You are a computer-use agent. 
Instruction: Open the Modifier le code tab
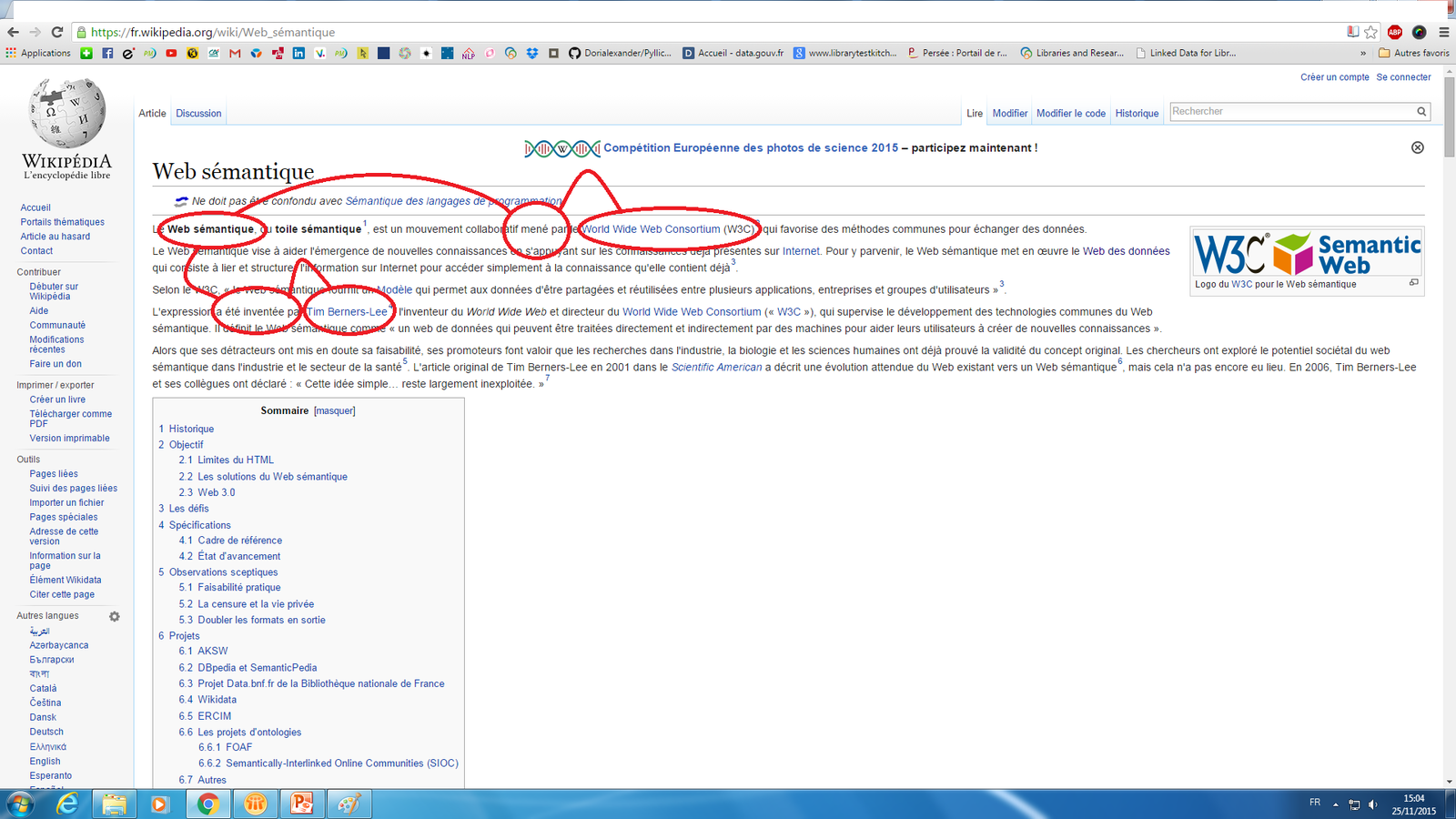click(x=1071, y=114)
